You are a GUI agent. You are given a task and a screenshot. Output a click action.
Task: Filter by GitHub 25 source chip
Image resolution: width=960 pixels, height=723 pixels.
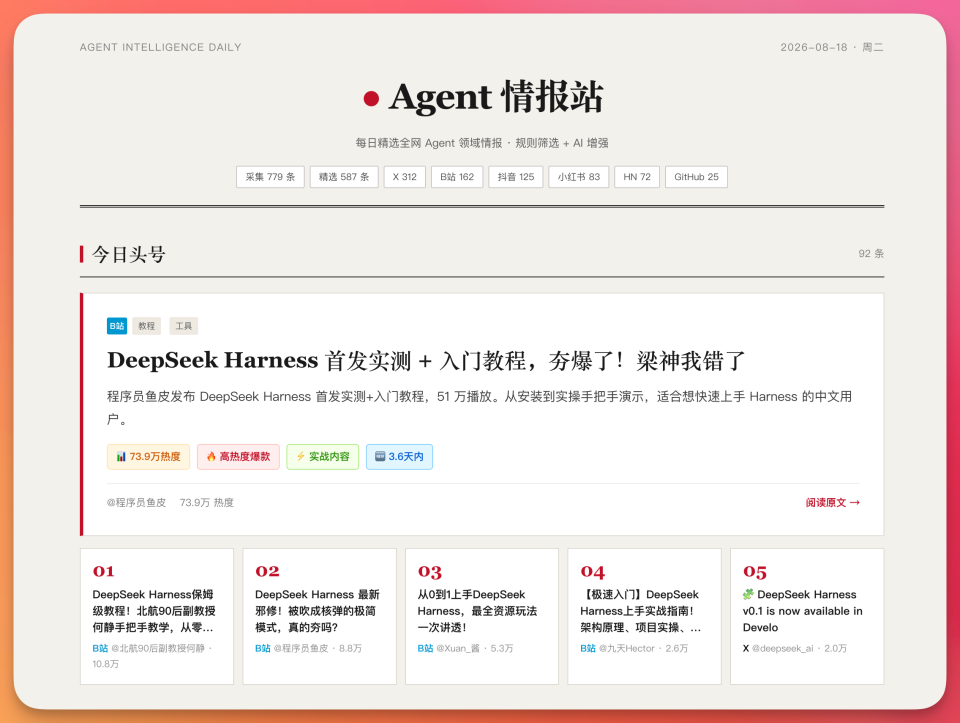coord(697,177)
